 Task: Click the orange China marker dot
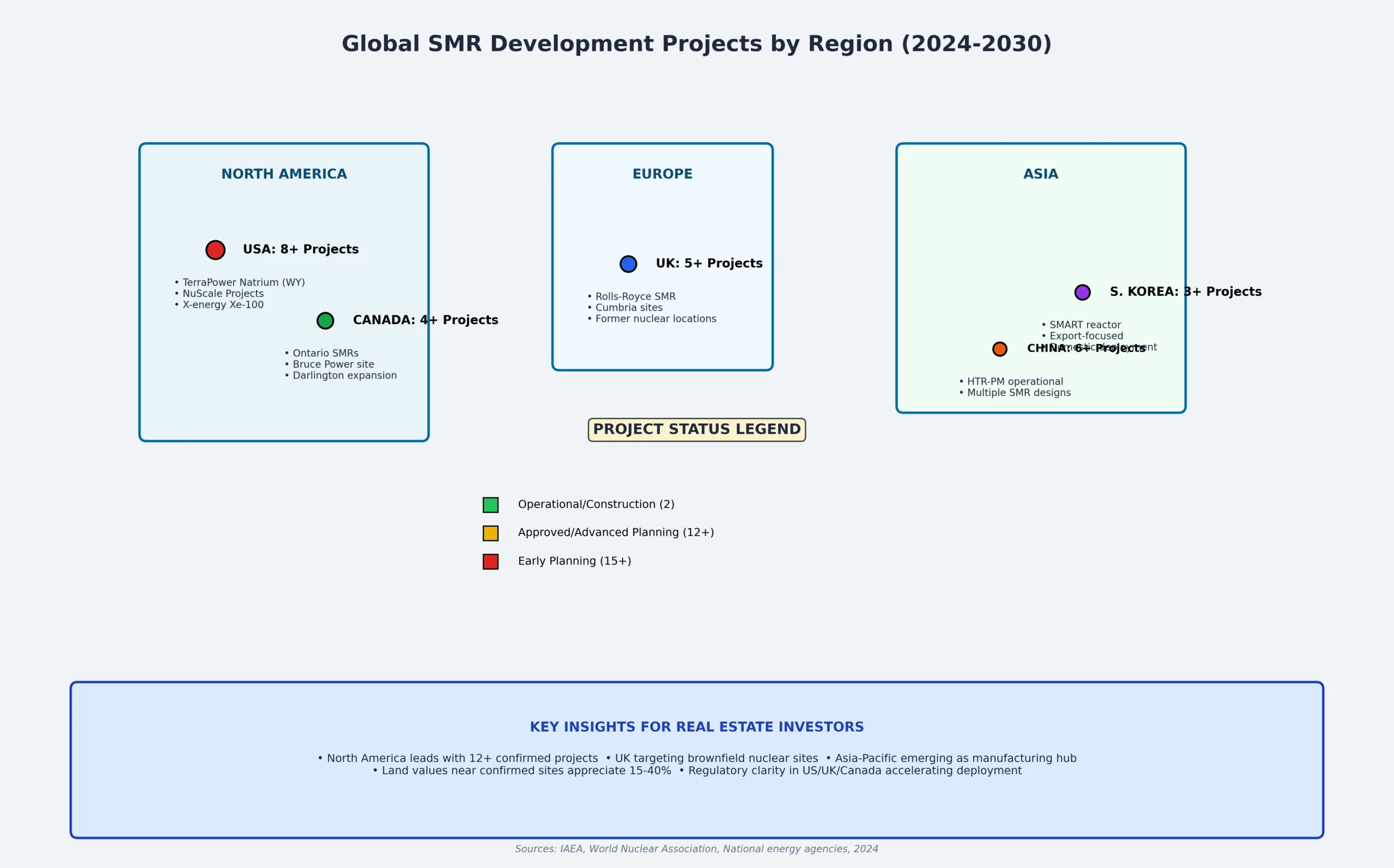point(1000,349)
